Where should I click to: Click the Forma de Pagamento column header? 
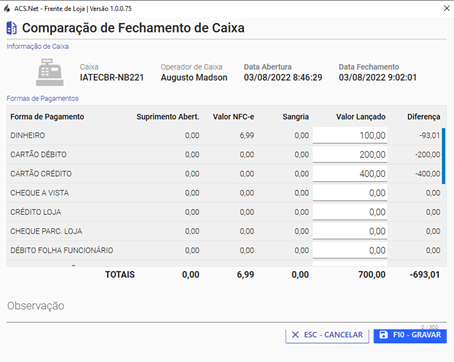[47, 117]
